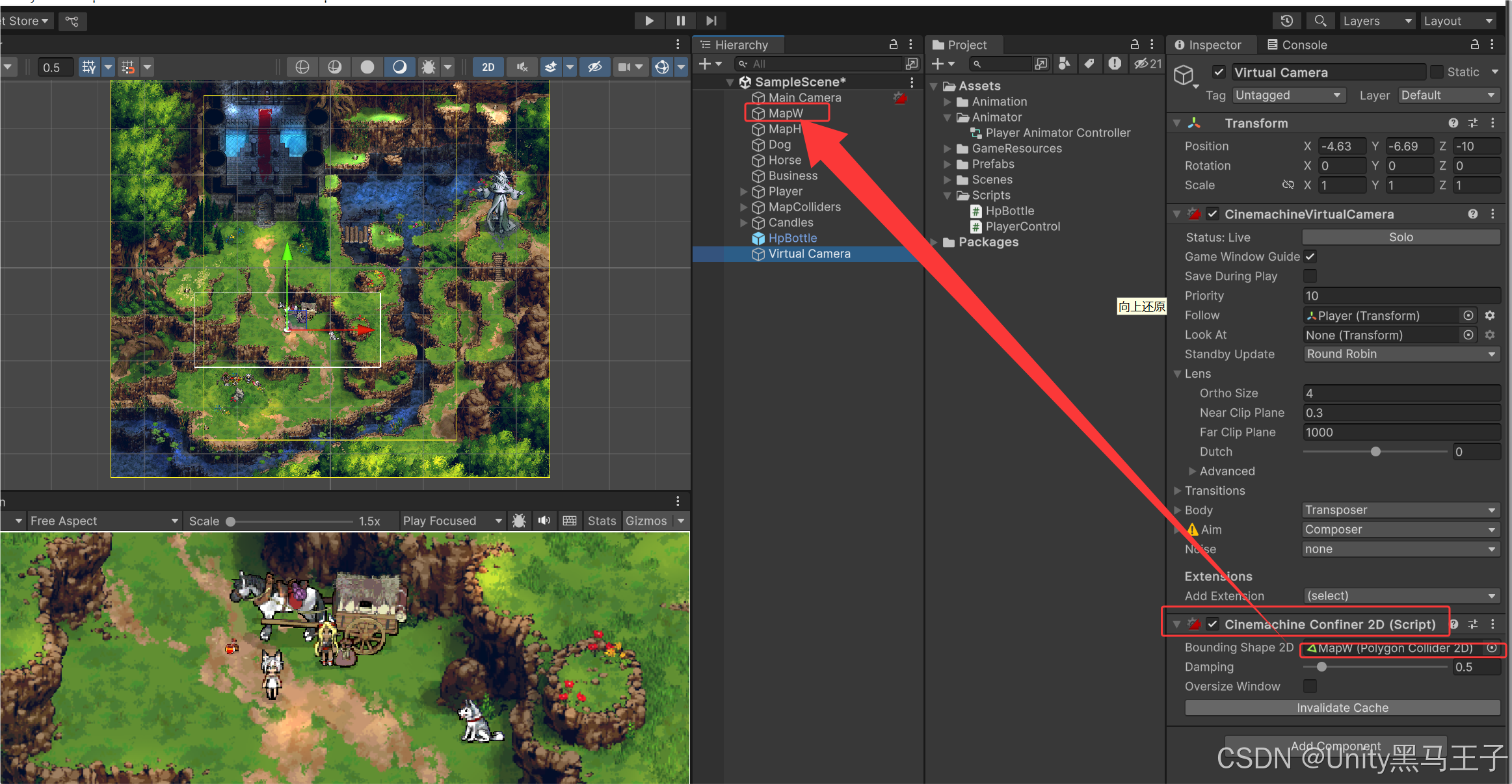Click the Invalidate Cache button

pyautogui.click(x=1342, y=708)
